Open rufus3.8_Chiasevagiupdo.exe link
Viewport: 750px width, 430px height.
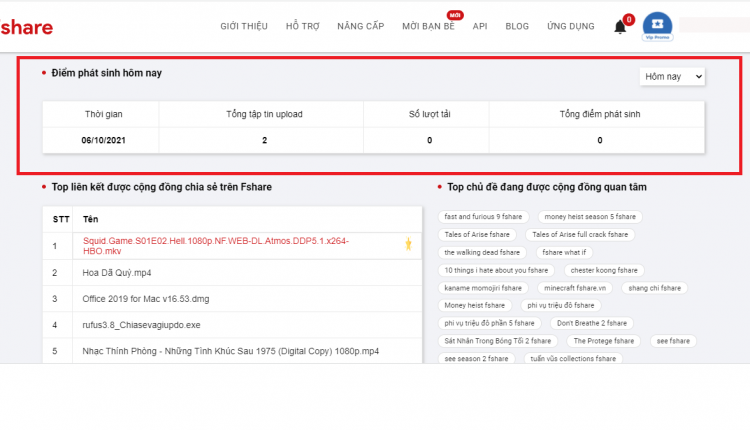point(141,325)
